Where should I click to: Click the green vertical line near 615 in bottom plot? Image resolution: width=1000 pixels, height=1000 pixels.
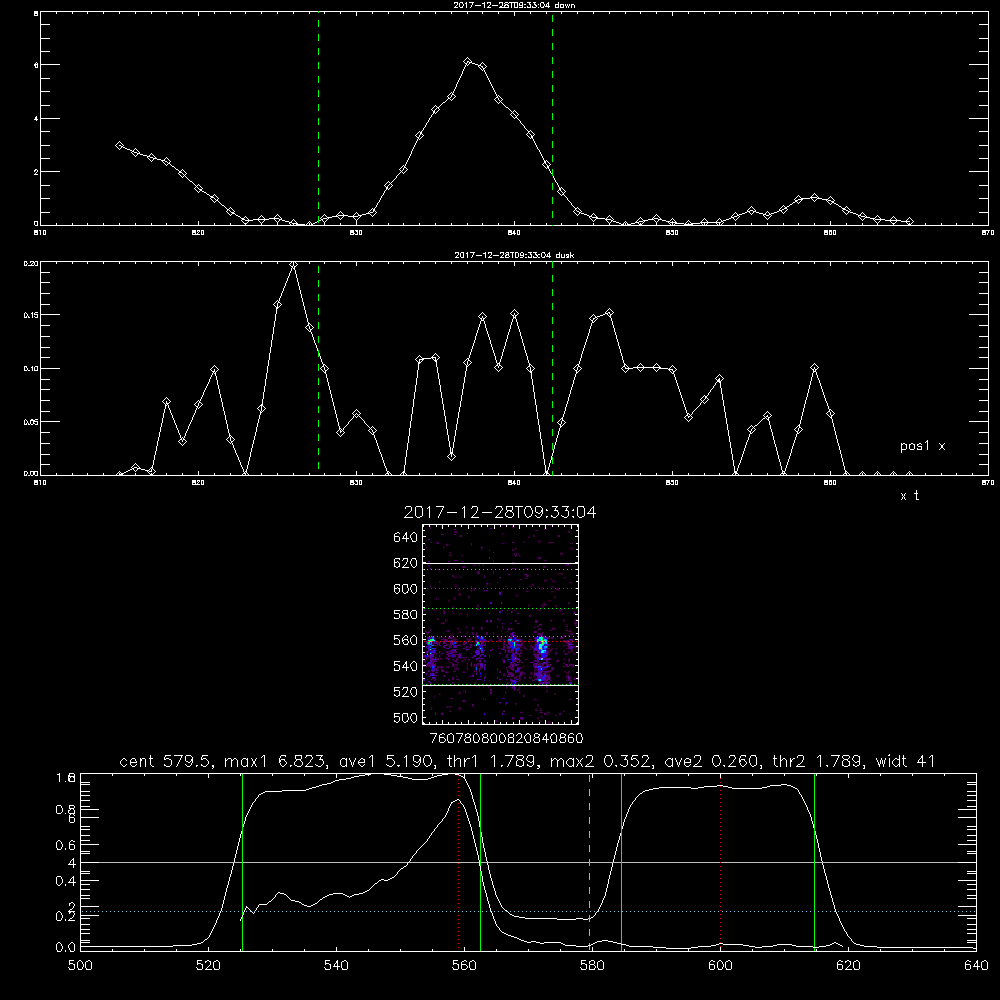[x=814, y=861]
